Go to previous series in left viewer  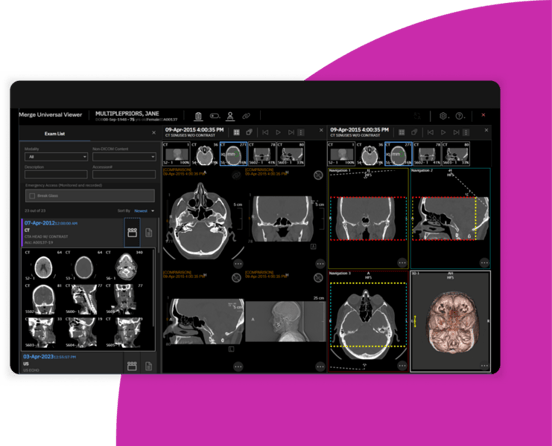pos(265,132)
